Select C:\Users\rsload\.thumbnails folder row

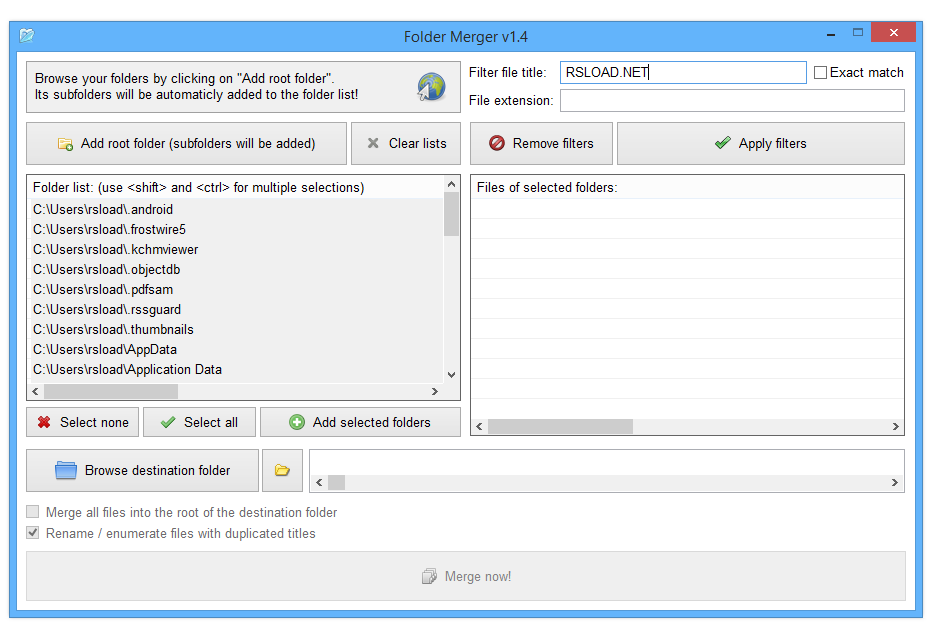[x=237, y=329]
